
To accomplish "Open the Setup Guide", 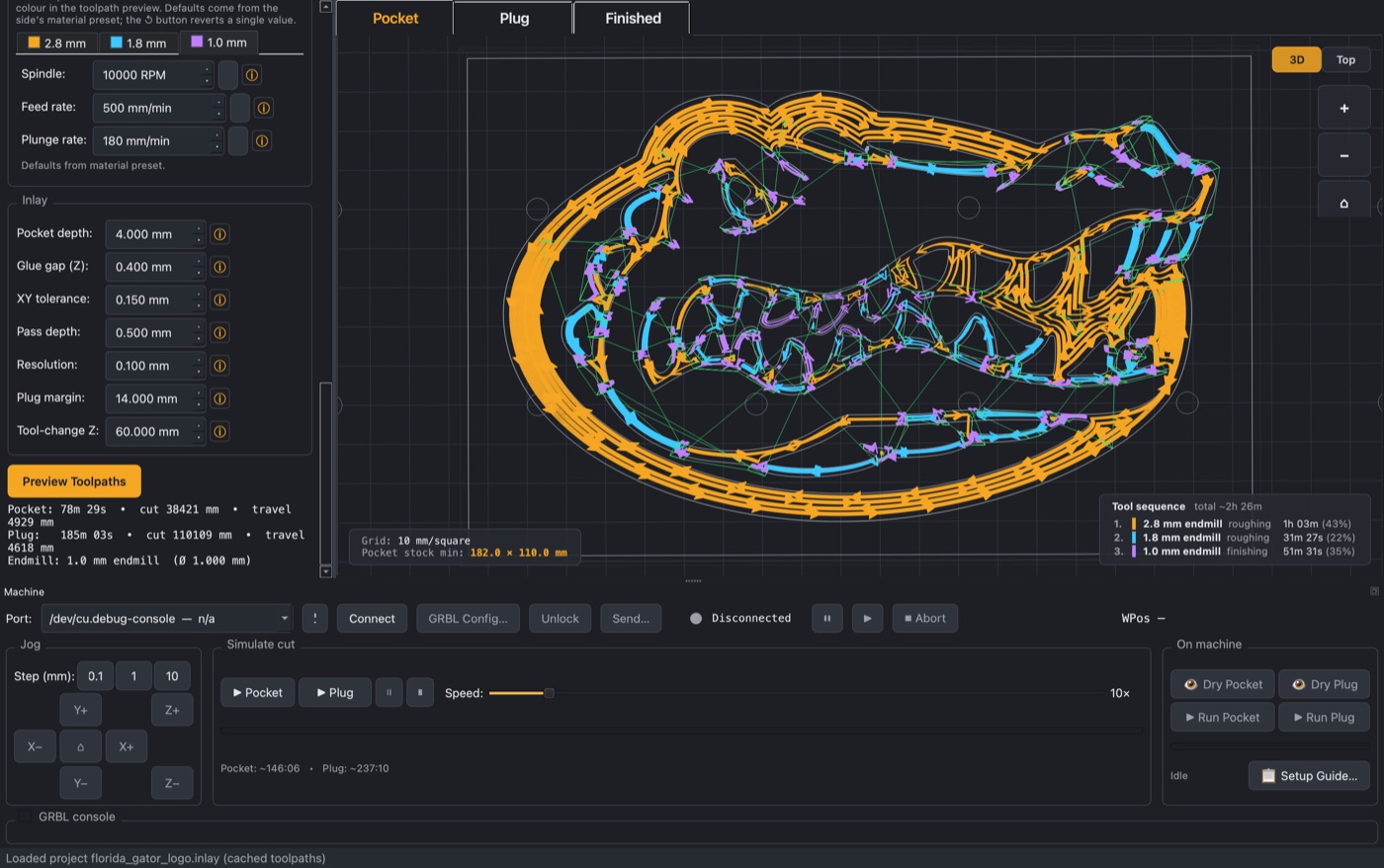I will tap(1309, 776).
